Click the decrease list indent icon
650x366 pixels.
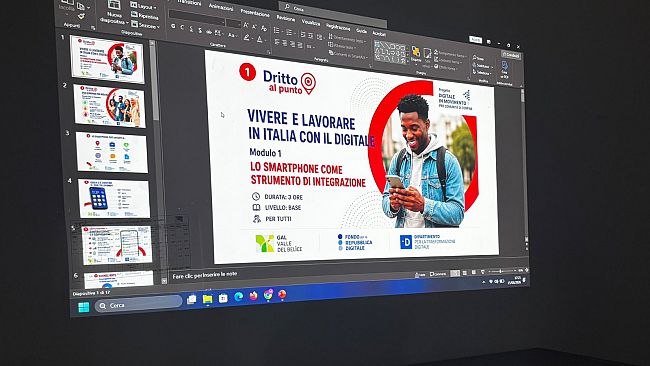coord(302,34)
